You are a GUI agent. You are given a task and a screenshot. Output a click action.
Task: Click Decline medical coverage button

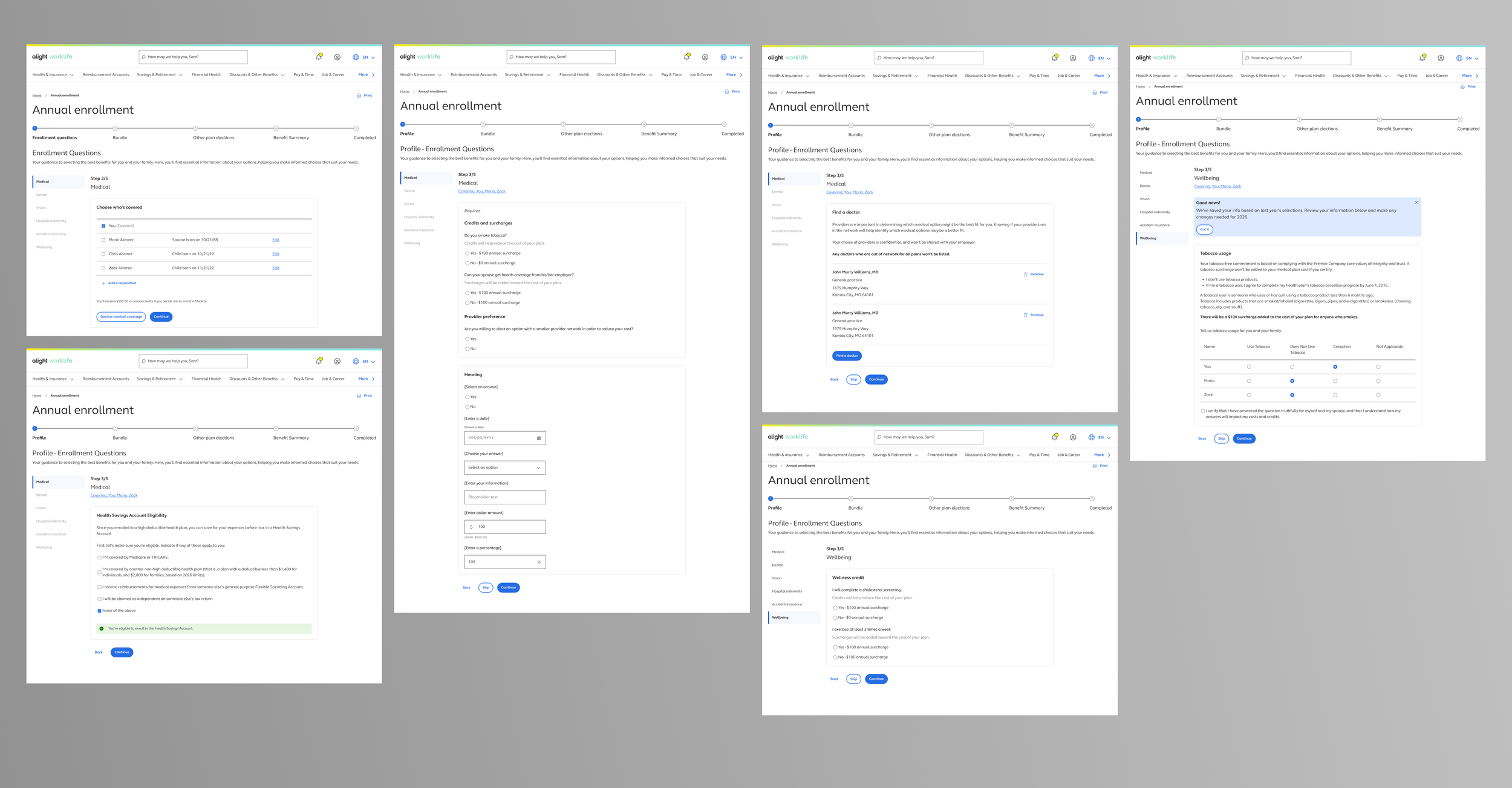click(x=121, y=317)
